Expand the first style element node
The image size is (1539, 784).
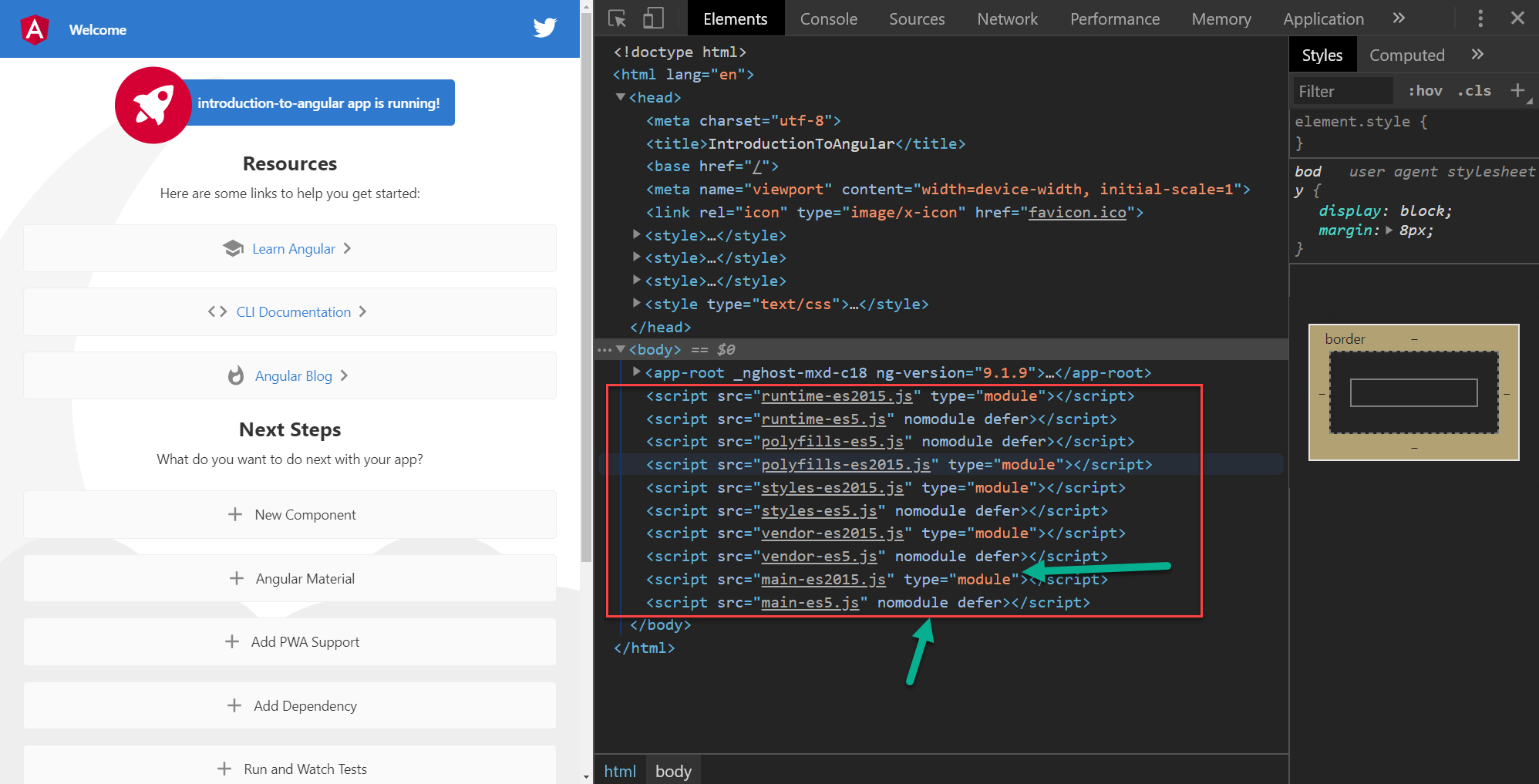(x=636, y=234)
